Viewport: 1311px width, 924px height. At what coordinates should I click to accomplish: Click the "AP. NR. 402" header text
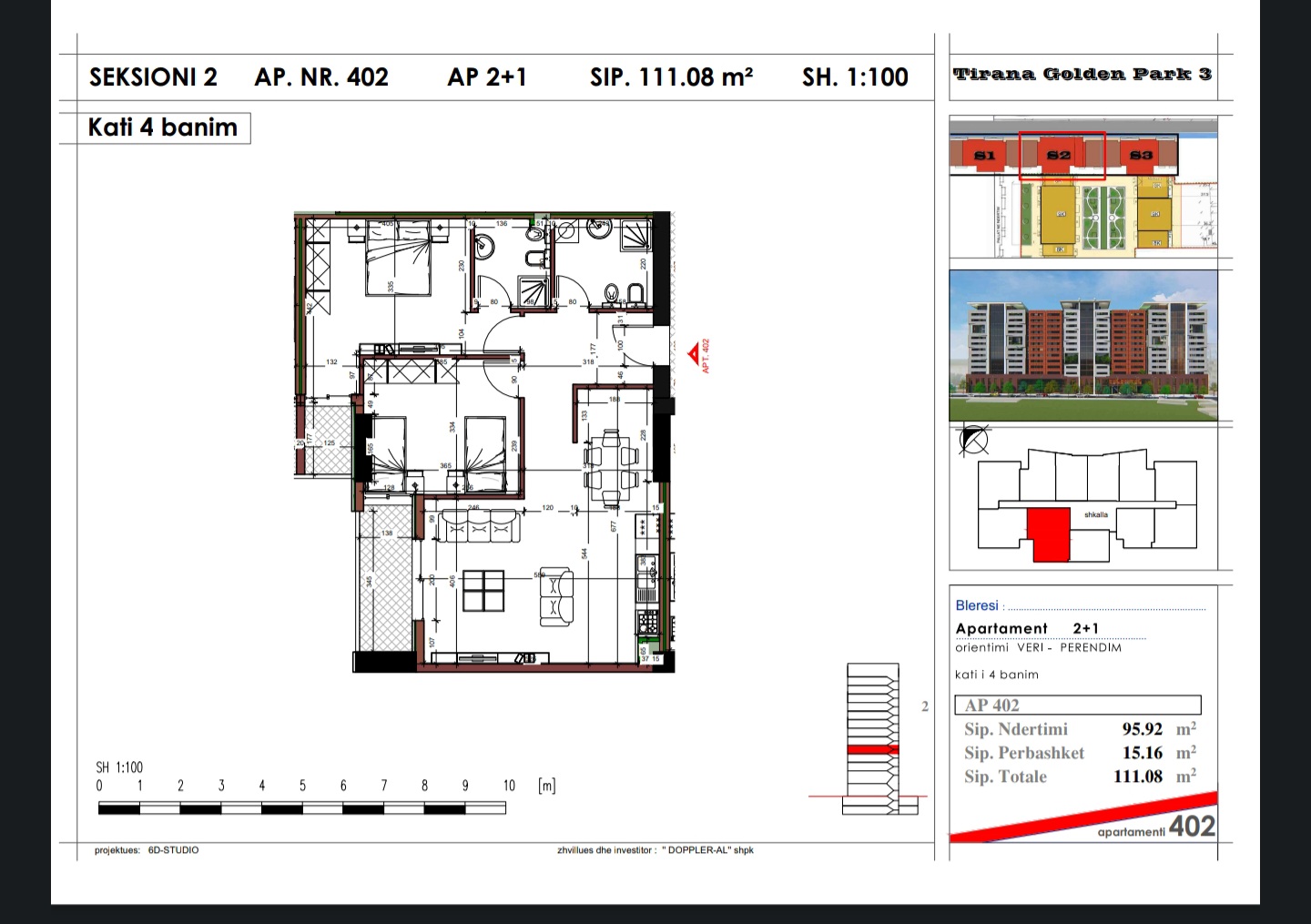pyautogui.click(x=321, y=77)
